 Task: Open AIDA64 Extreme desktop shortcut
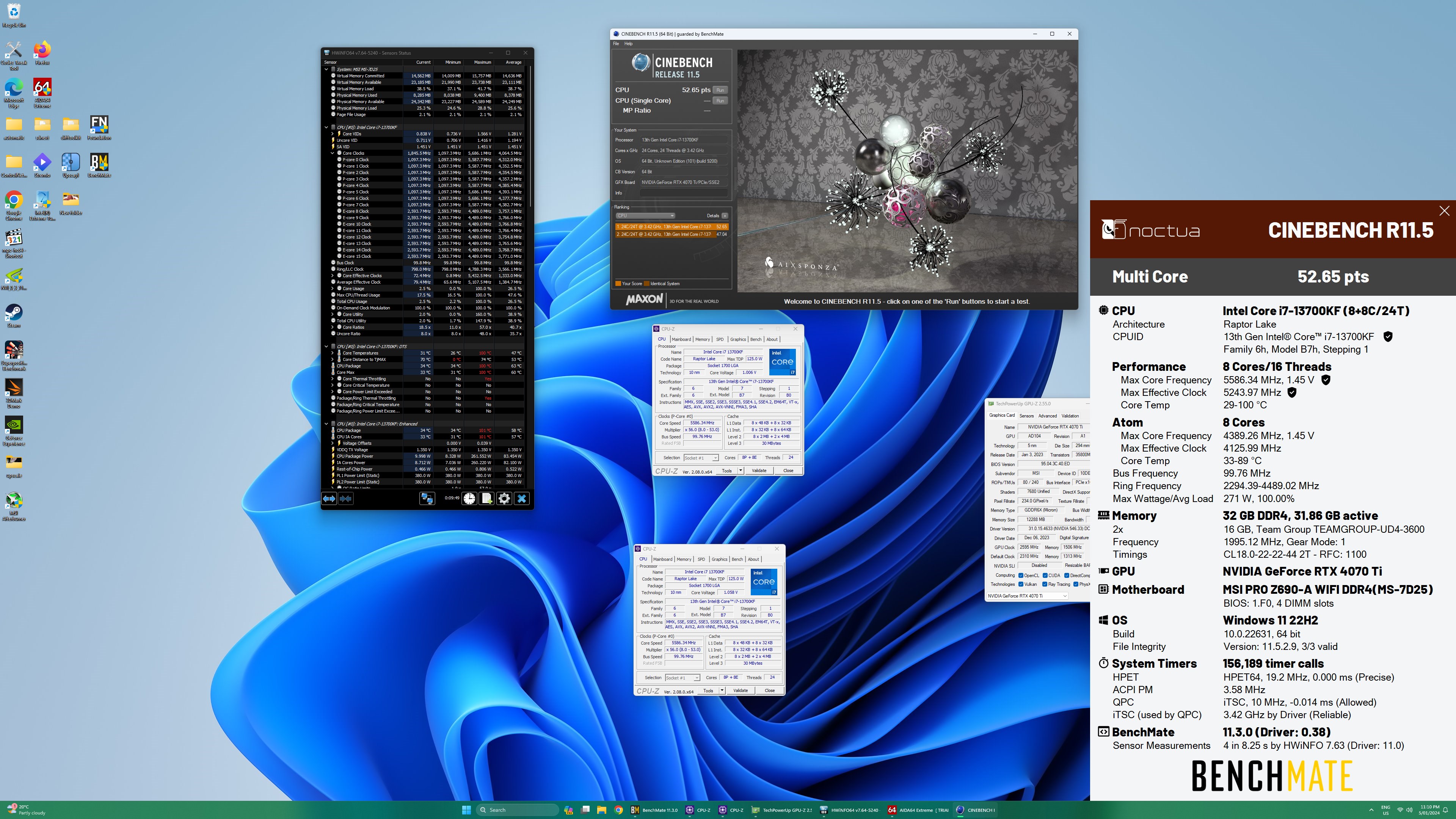(x=42, y=93)
